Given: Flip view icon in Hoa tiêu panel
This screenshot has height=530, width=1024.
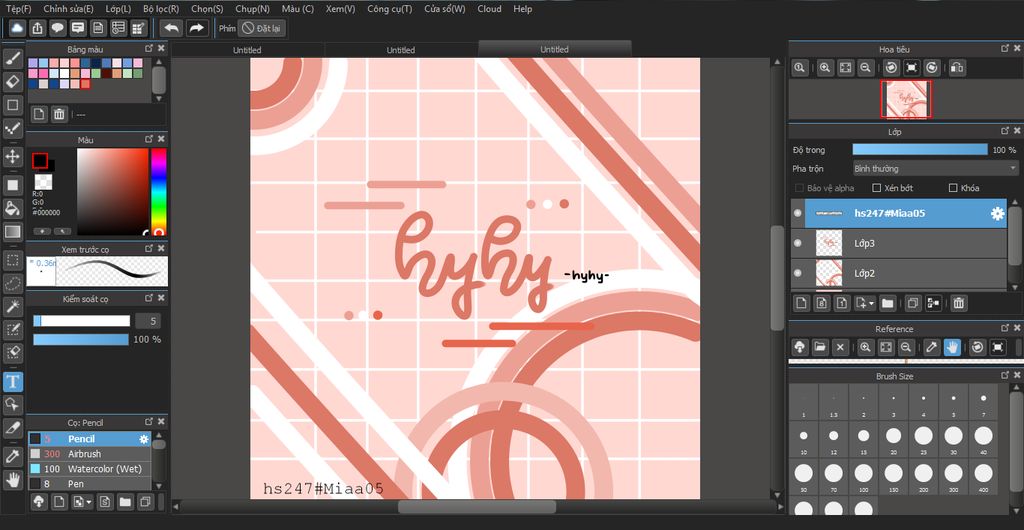Looking at the screenshot, I should click(x=957, y=67).
